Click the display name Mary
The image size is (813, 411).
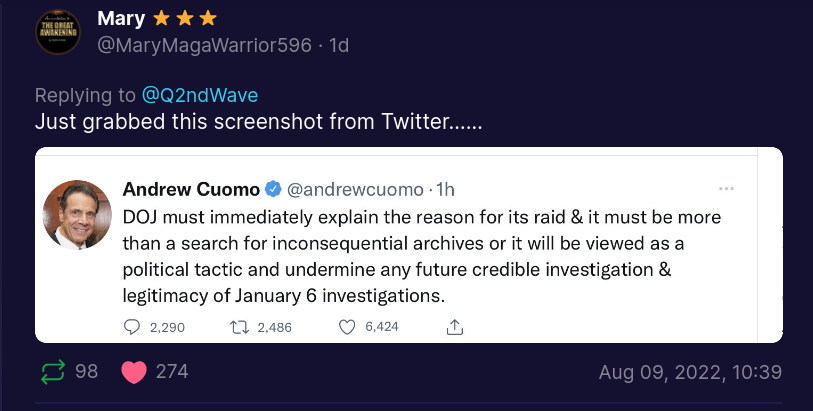(119, 18)
